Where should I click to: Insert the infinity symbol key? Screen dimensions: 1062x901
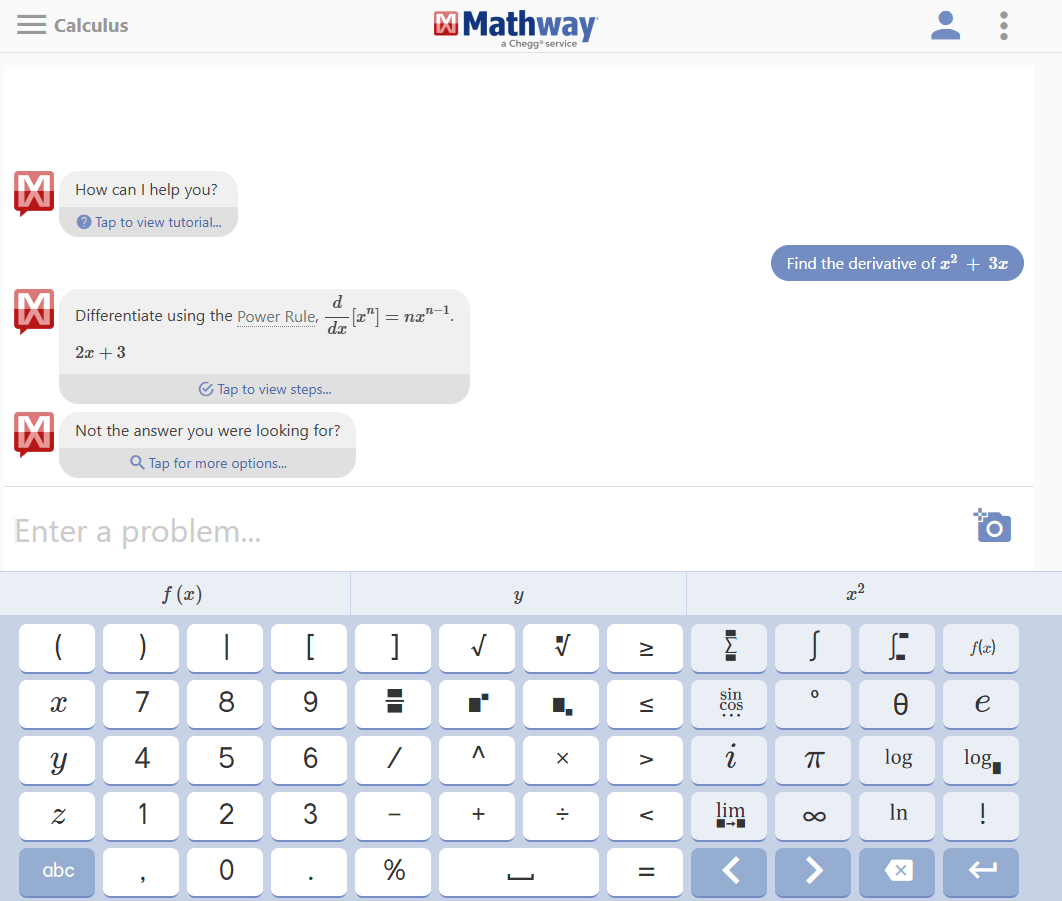[x=813, y=816]
